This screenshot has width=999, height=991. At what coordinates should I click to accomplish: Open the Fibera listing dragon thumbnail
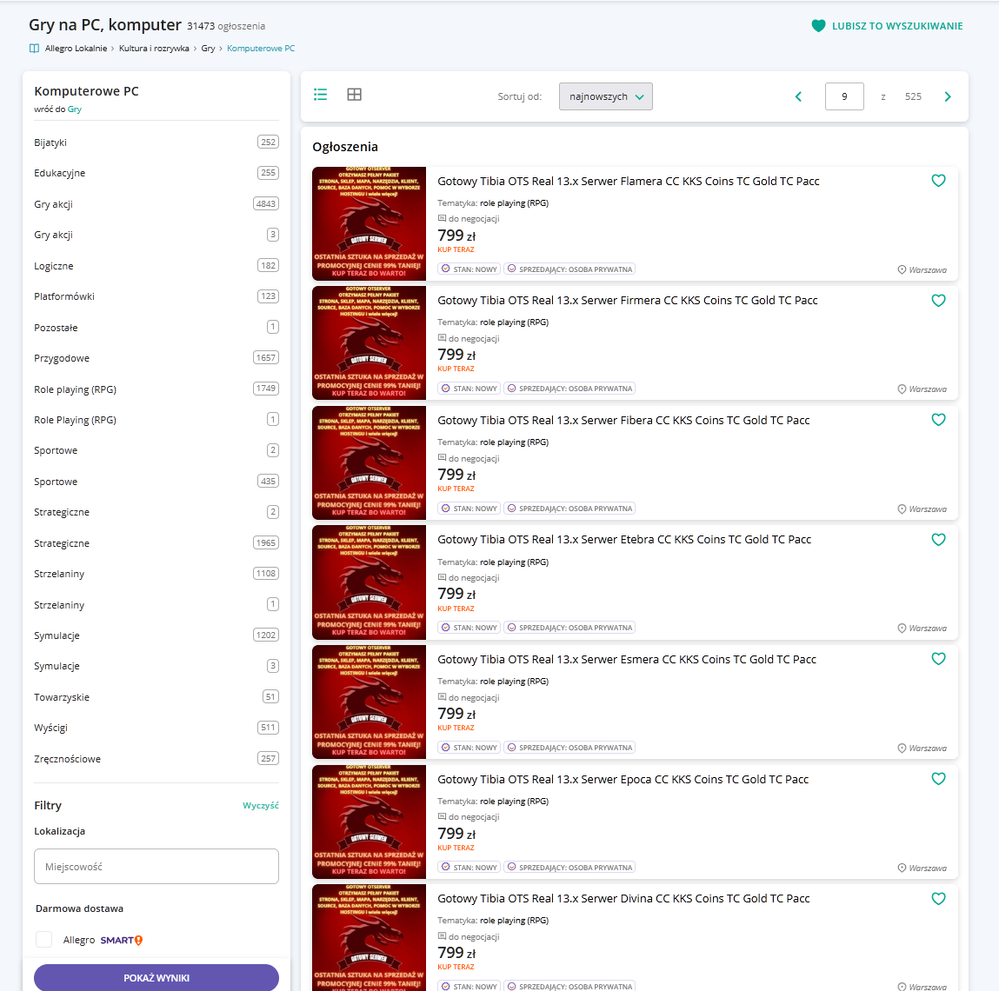tap(369, 463)
